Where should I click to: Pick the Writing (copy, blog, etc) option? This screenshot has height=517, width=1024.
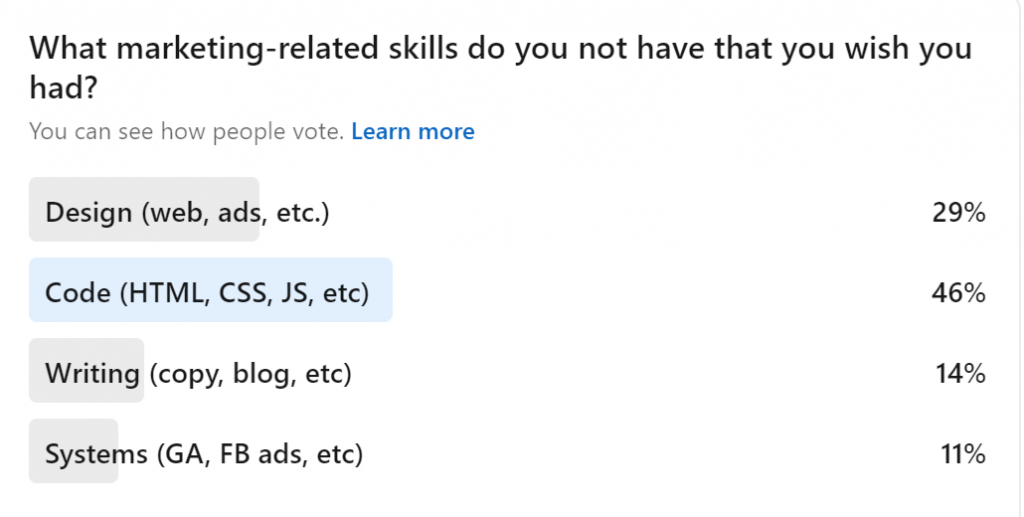click(198, 373)
